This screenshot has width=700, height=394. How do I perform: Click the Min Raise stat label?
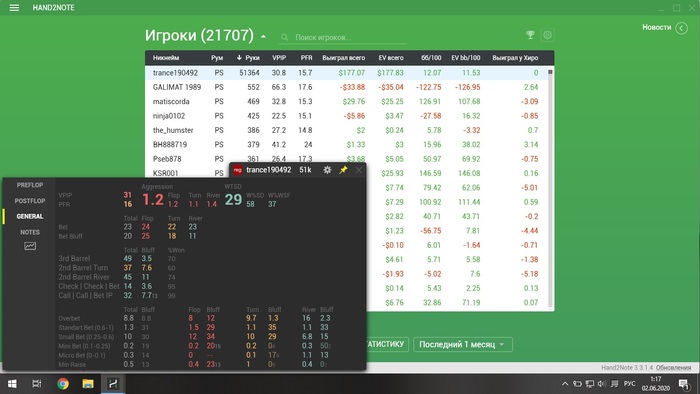[72, 365]
